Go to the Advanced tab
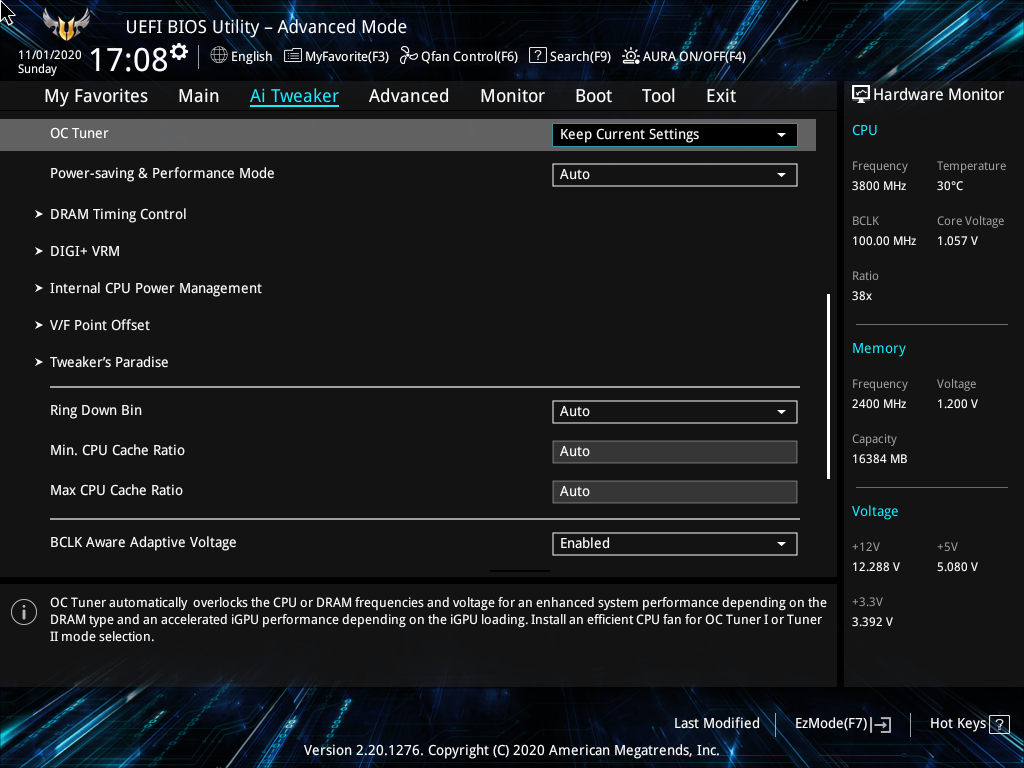Image resolution: width=1024 pixels, height=768 pixels. 409,96
